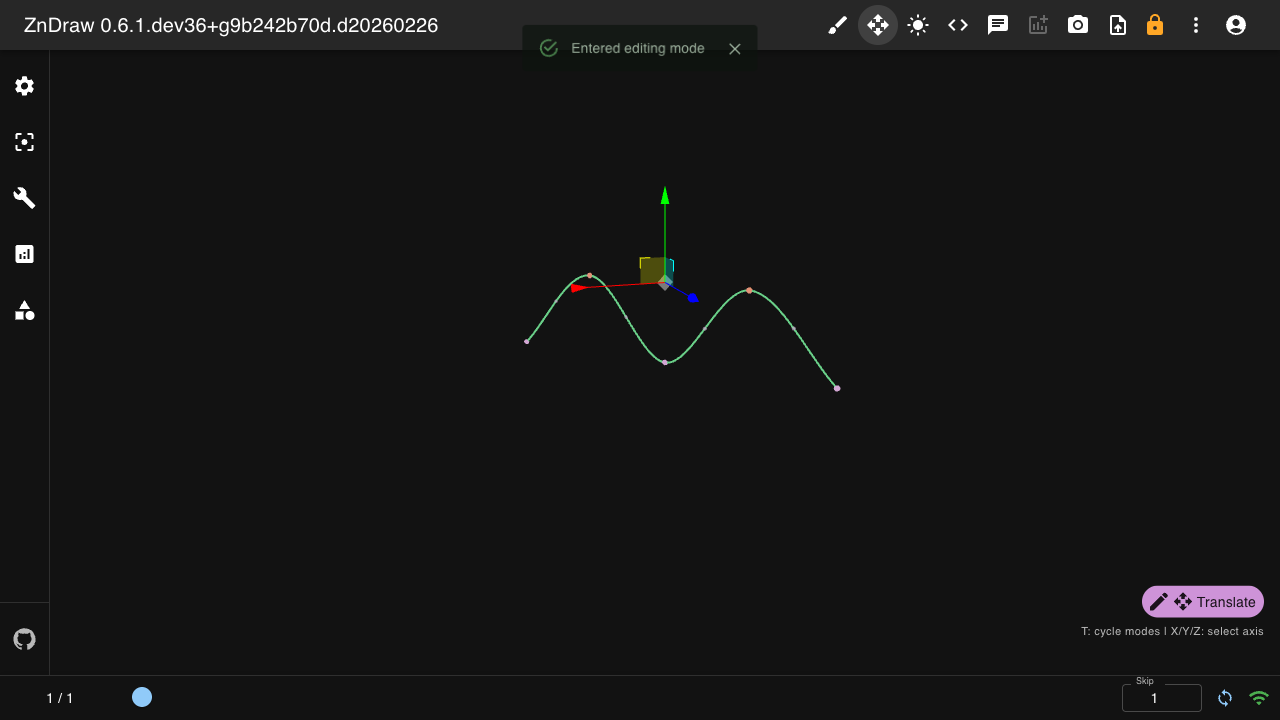The image size is (1280, 720).
Task: Open the analysis chart sidebar icon
Action: point(25,254)
